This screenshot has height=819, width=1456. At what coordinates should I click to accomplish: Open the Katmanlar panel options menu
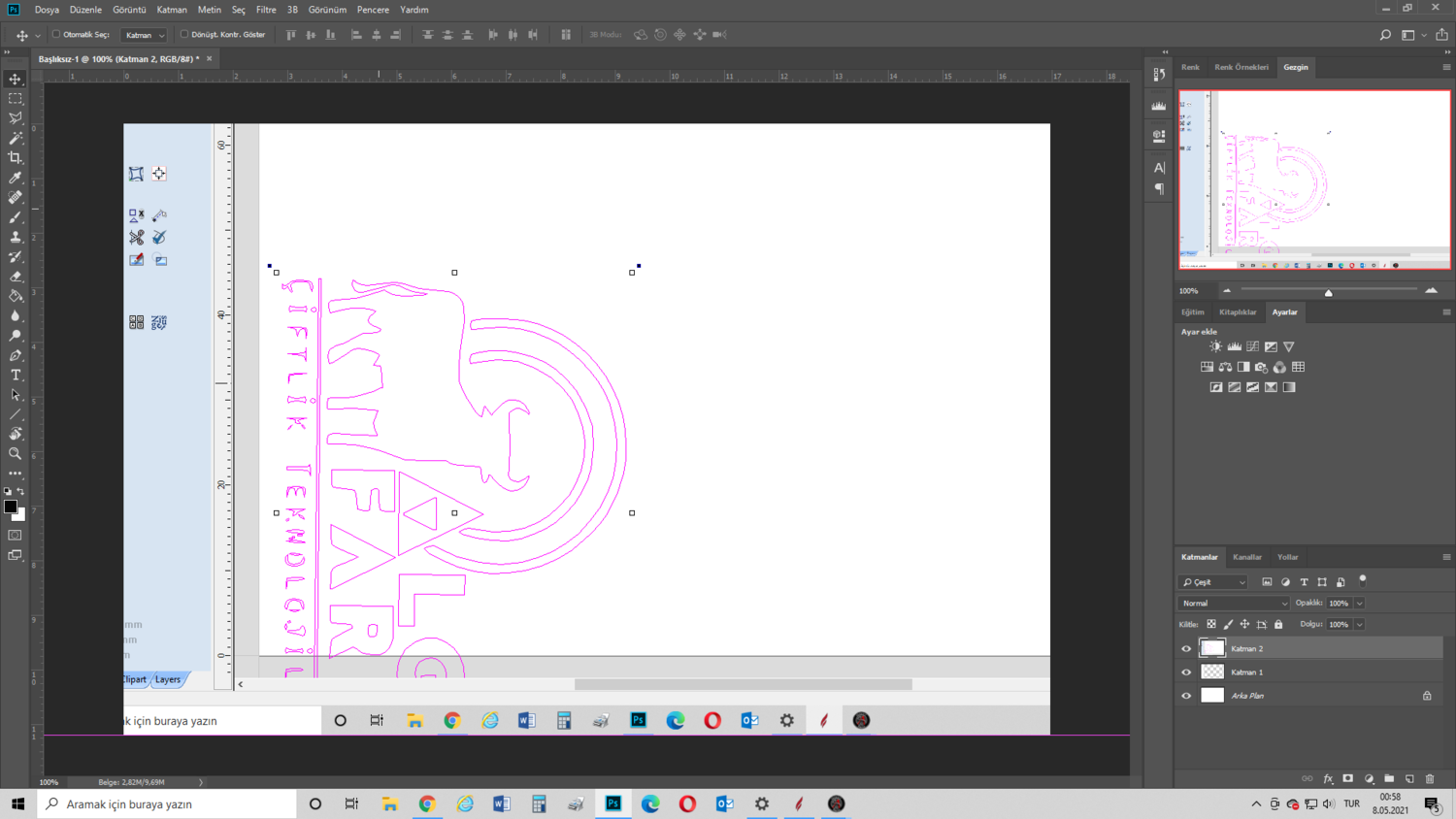coord(1446,557)
